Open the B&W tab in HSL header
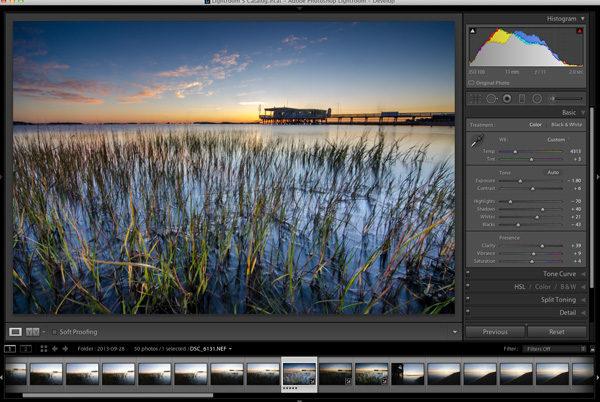 pyautogui.click(x=568, y=287)
